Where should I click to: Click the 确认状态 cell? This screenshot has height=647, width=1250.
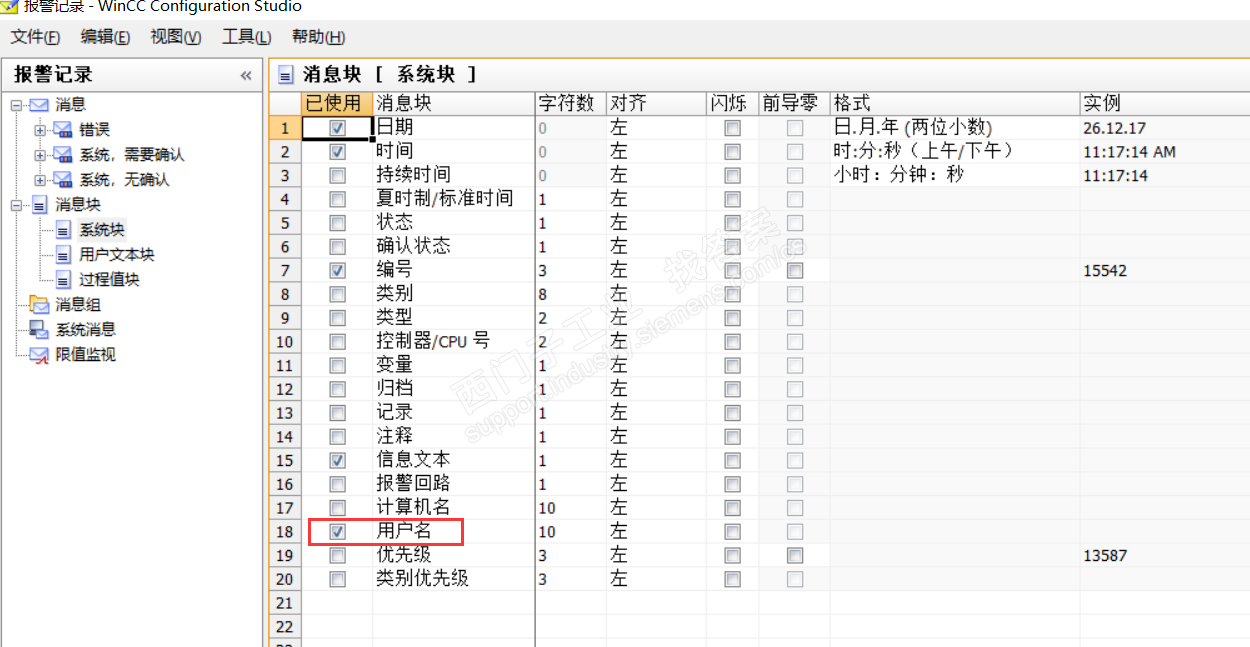click(x=454, y=246)
